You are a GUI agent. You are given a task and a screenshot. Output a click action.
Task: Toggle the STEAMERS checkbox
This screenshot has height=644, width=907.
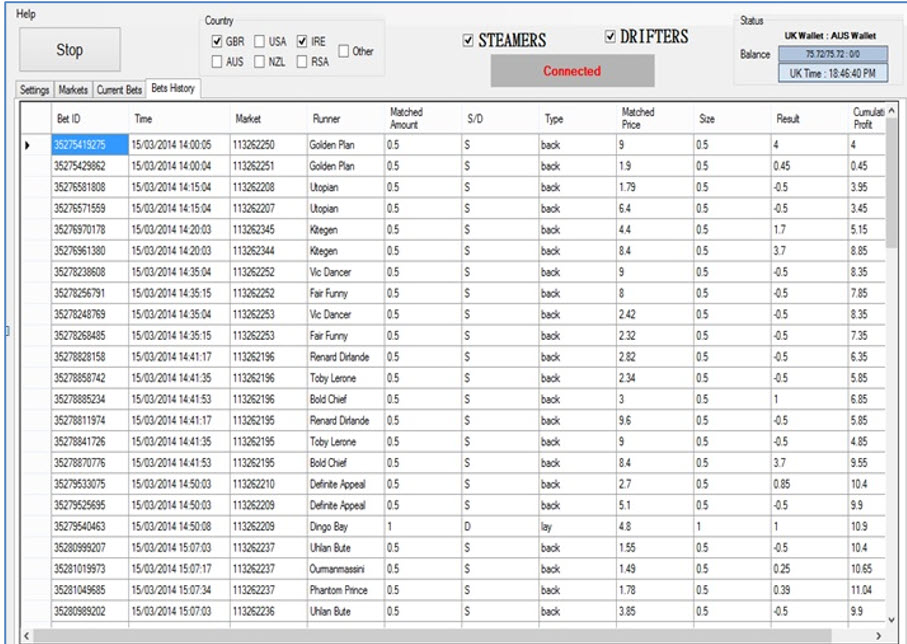468,40
